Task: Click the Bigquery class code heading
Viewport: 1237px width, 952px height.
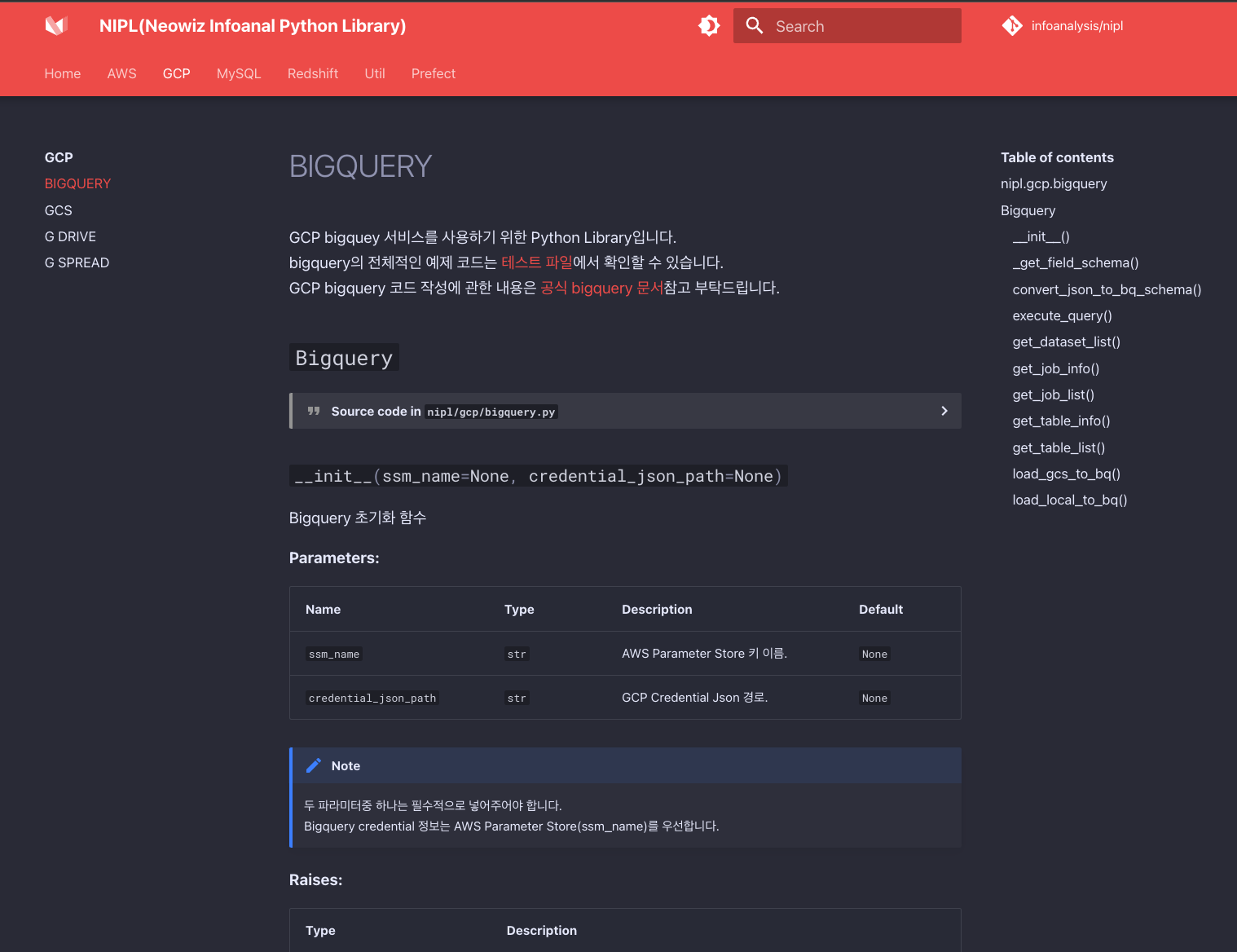Action: click(x=344, y=358)
